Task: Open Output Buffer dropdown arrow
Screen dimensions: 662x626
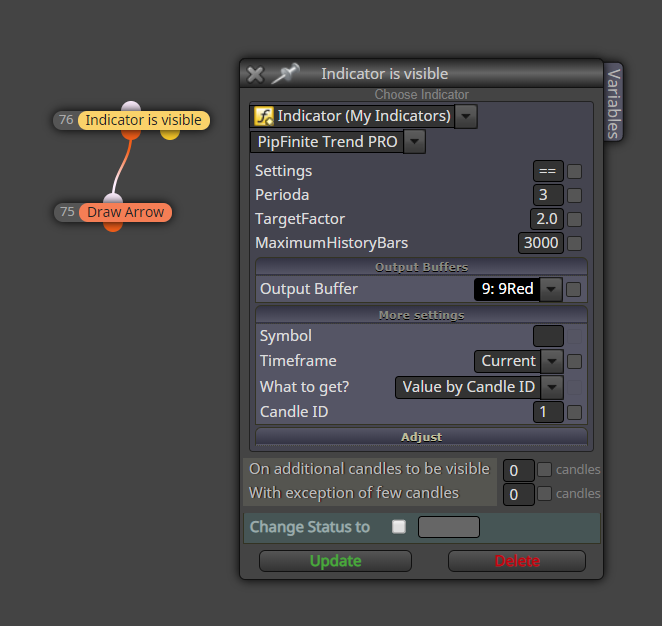Action: tap(551, 289)
